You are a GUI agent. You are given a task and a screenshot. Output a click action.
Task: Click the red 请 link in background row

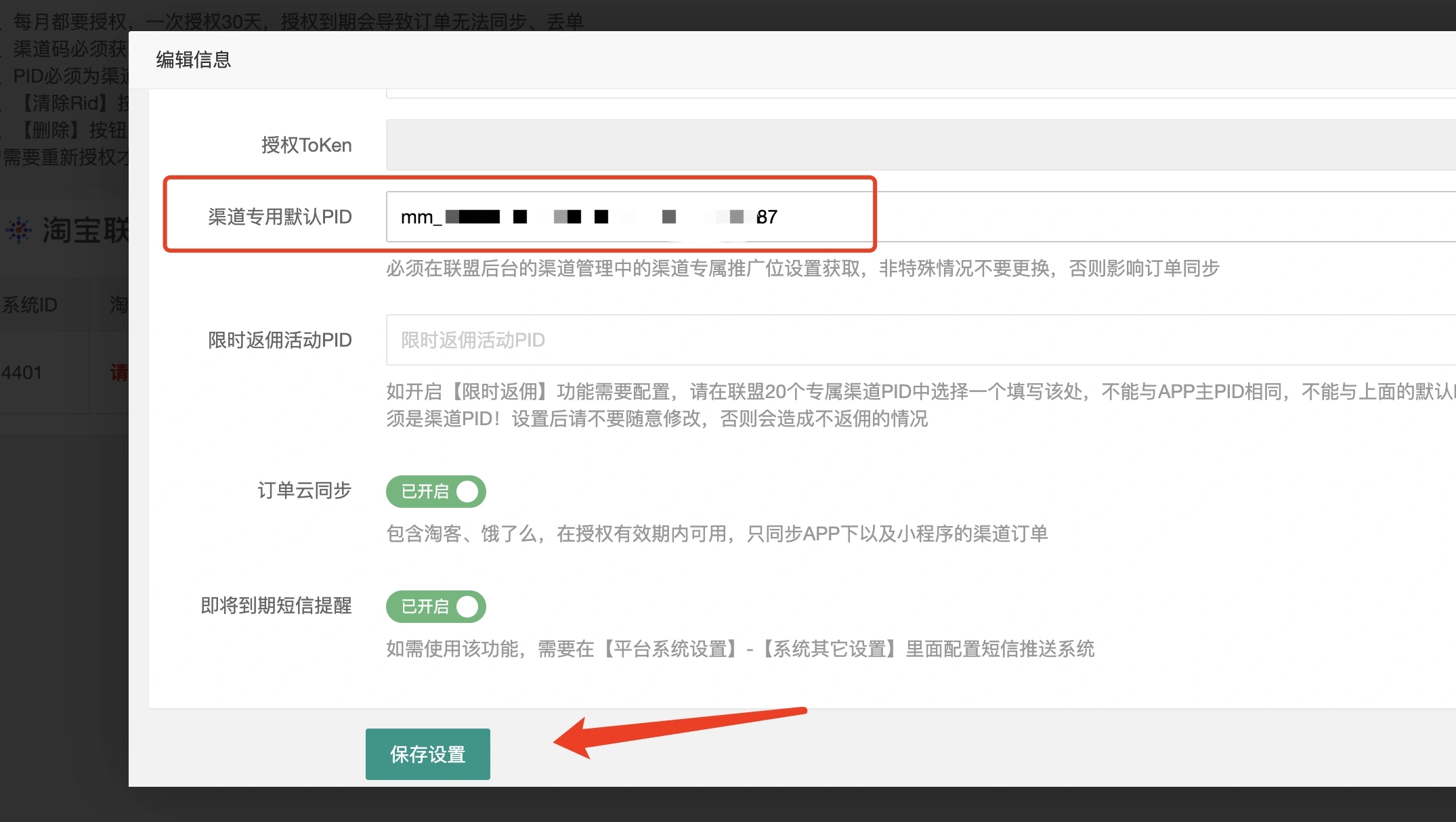pyautogui.click(x=119, y=372)
